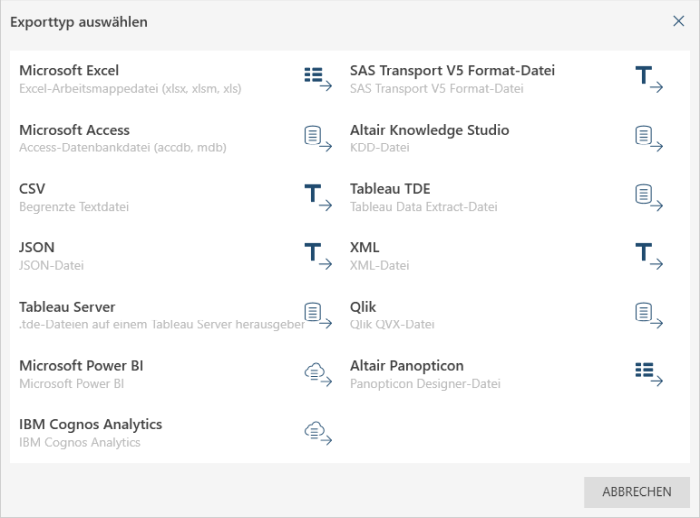This screenshot has width=700, height=518.
Task: Click the Altair Knowledge Studio export icon
Action: pyautogui.click(x=648, y=138)
